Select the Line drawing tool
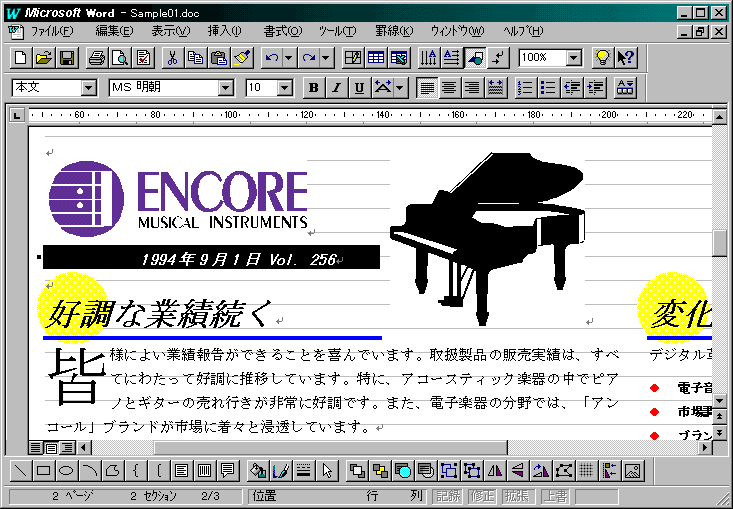733x509 pixels. [x=21, y=471]
